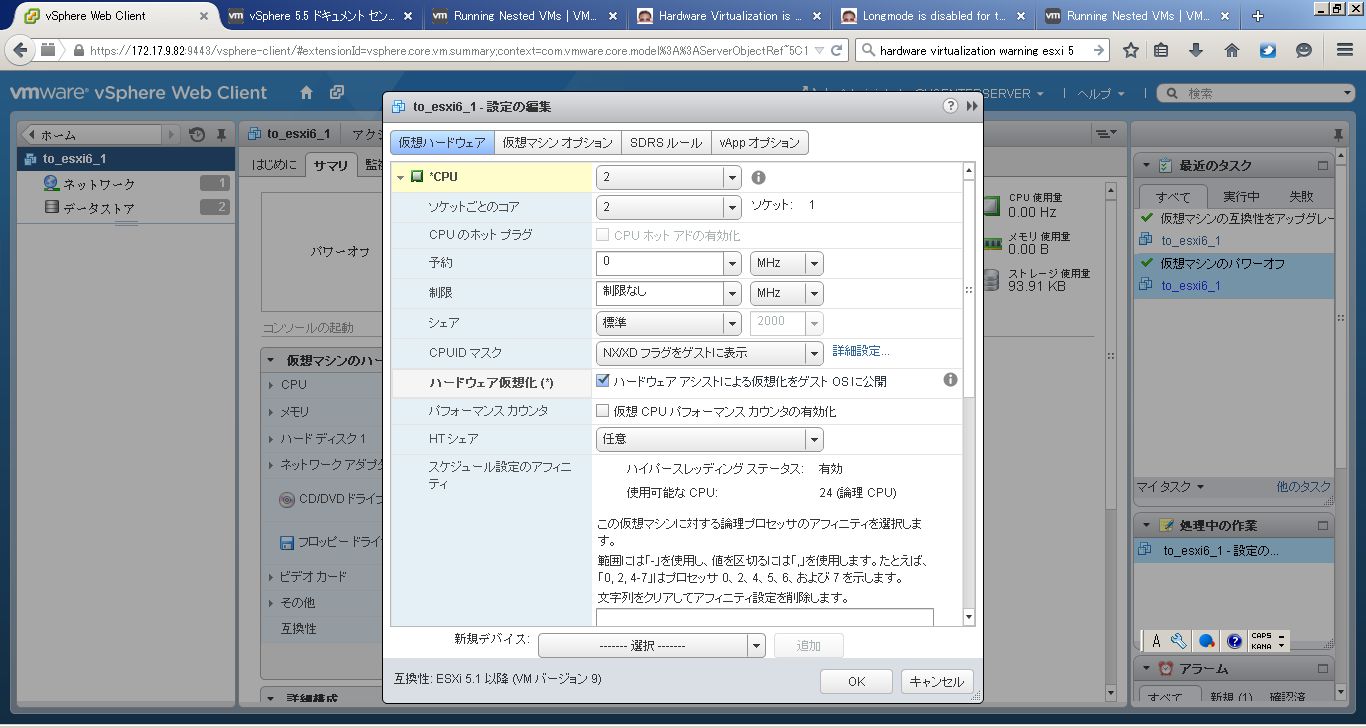1366x728 pixels.
Task: Switch to the SDRS rules tab
Action: pos(666,143)
